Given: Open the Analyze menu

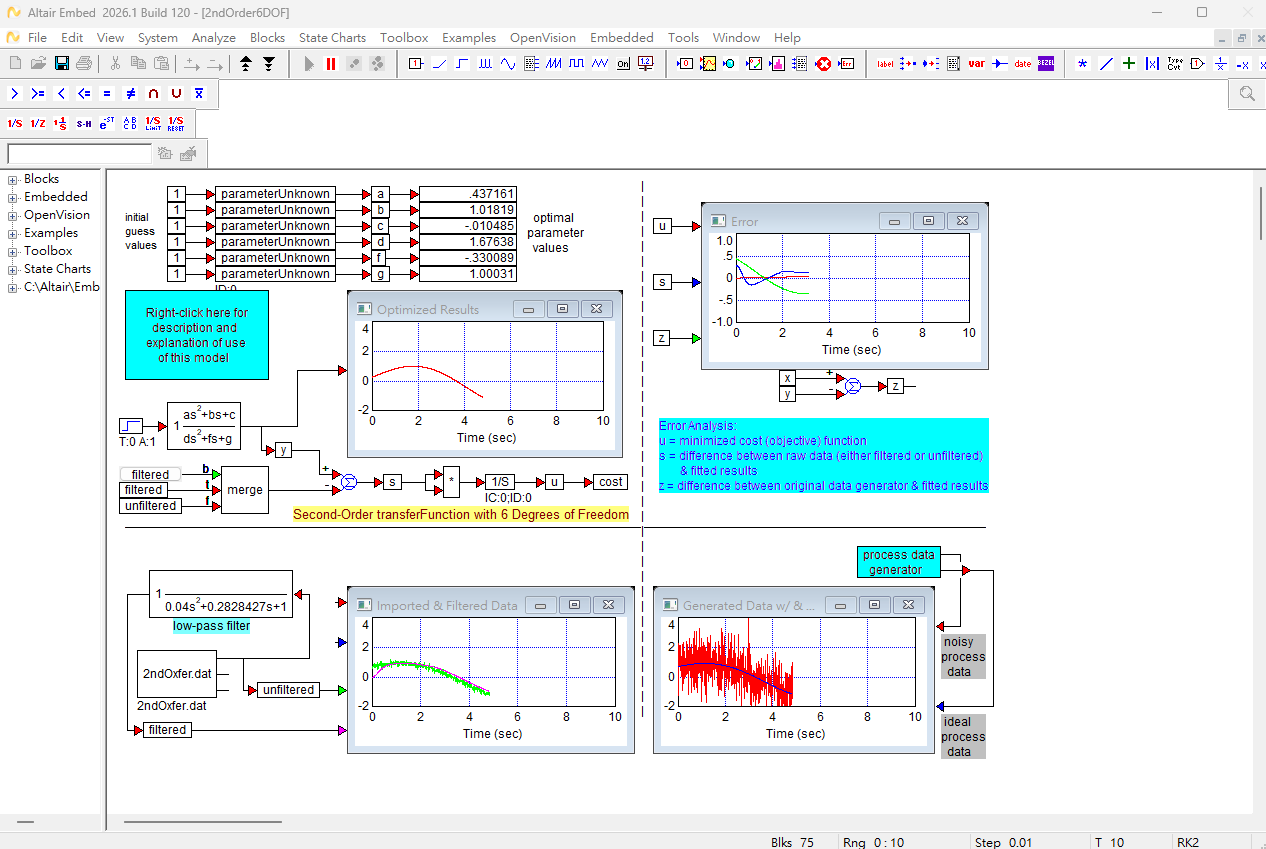Looking at the screenshot, I should click(x=213, y=37).
